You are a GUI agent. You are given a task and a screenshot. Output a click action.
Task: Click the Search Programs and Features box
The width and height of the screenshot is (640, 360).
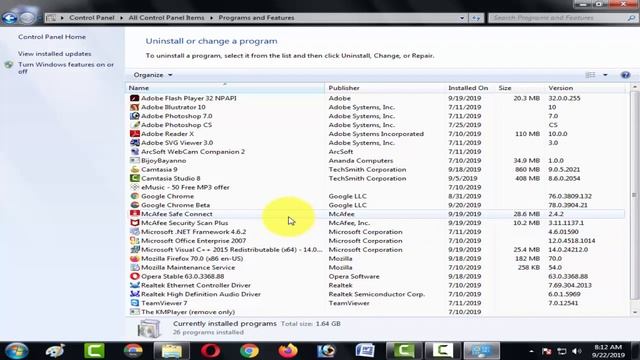tap(562, 18)
